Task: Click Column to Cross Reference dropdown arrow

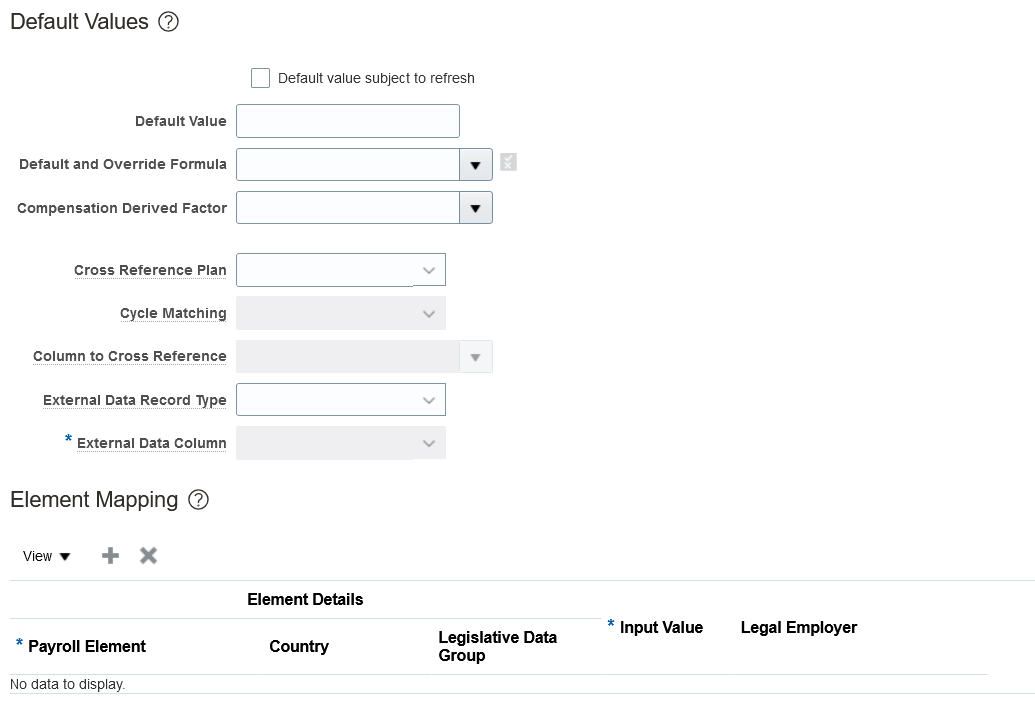Action: [476, 357]
